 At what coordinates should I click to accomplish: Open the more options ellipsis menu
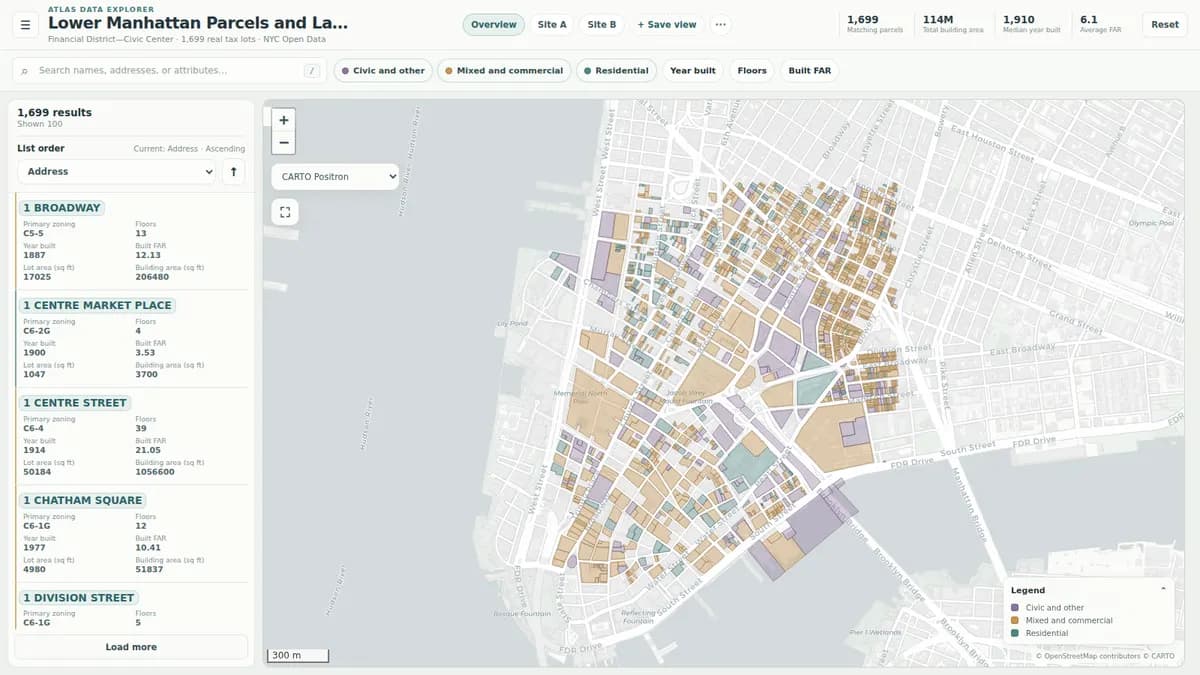720,25
